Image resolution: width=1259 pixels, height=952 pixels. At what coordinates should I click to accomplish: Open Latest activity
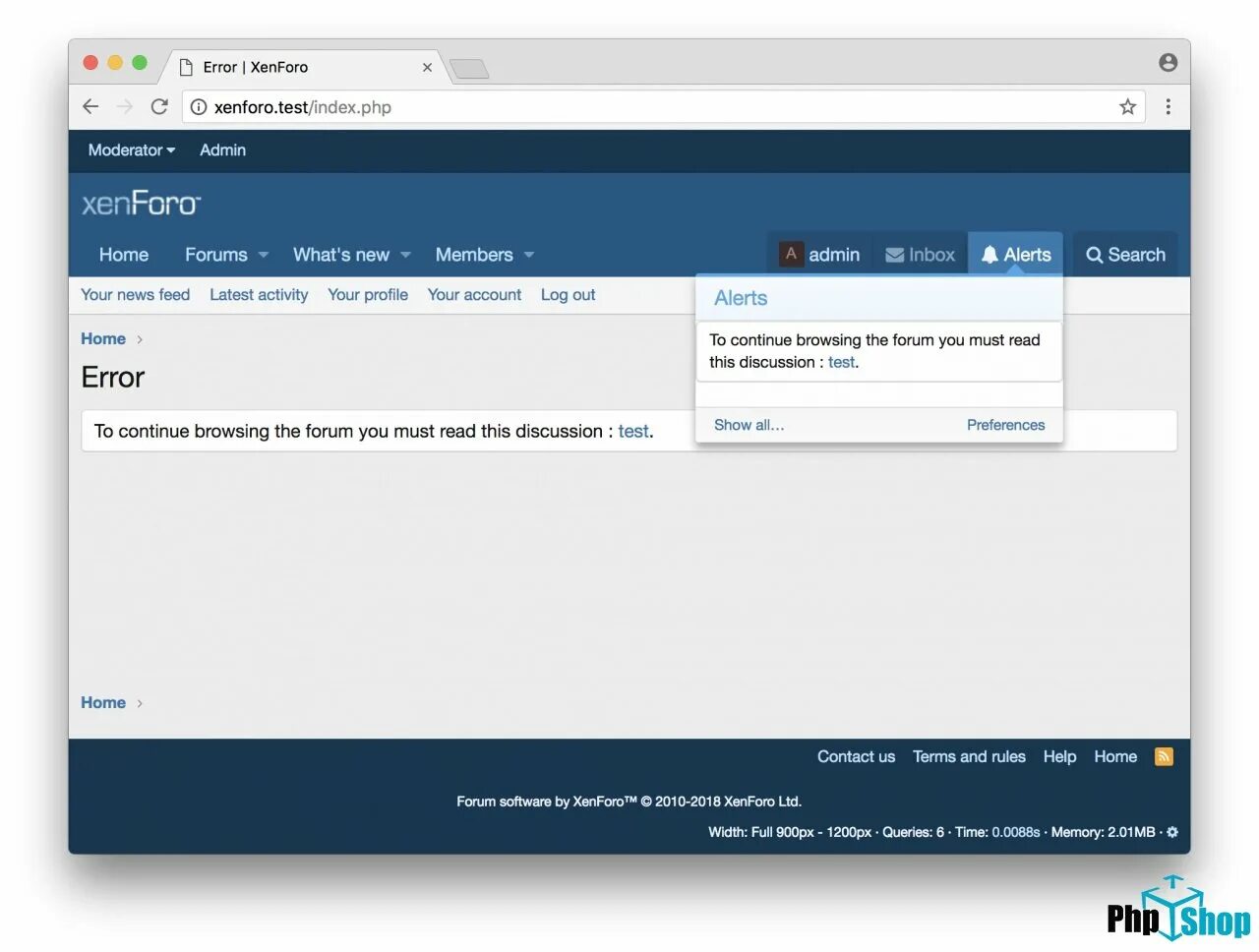[259, 295]
